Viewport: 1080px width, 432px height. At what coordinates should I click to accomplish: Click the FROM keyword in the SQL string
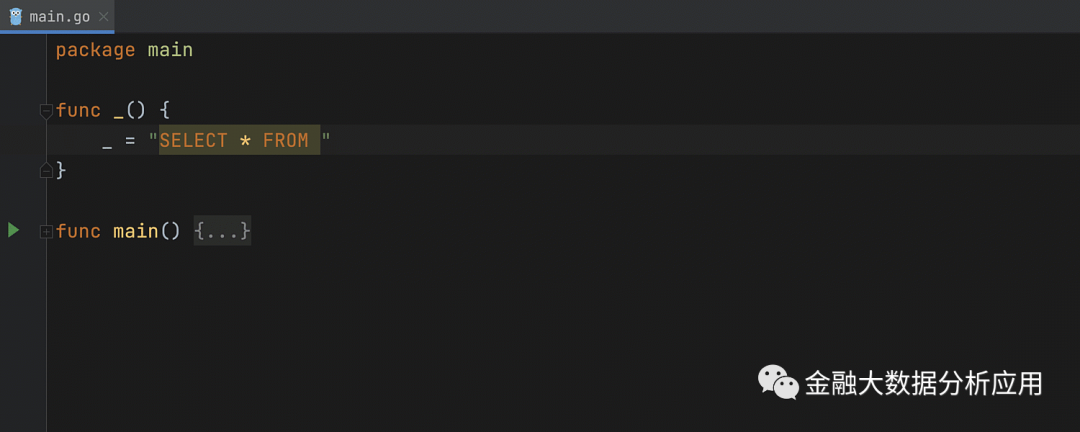286,141
